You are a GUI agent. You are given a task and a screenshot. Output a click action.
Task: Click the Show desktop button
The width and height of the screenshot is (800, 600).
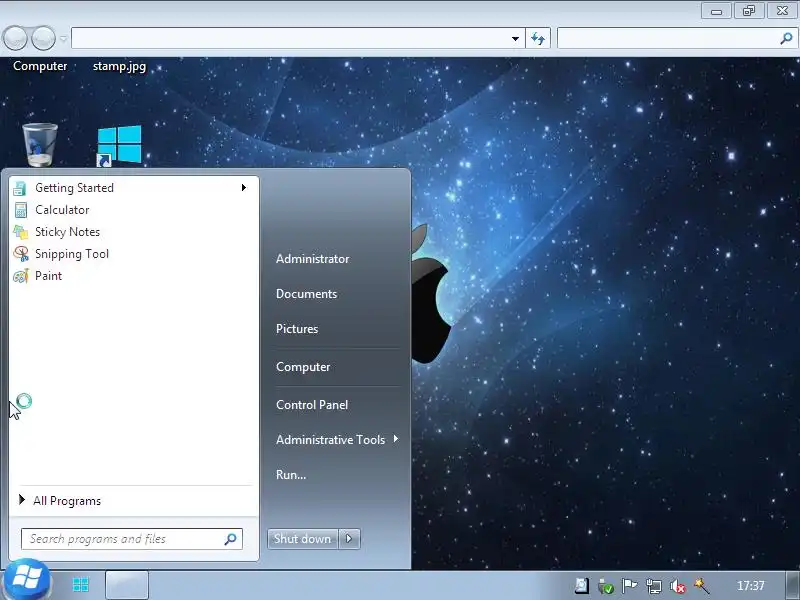(x=792, y=585)
